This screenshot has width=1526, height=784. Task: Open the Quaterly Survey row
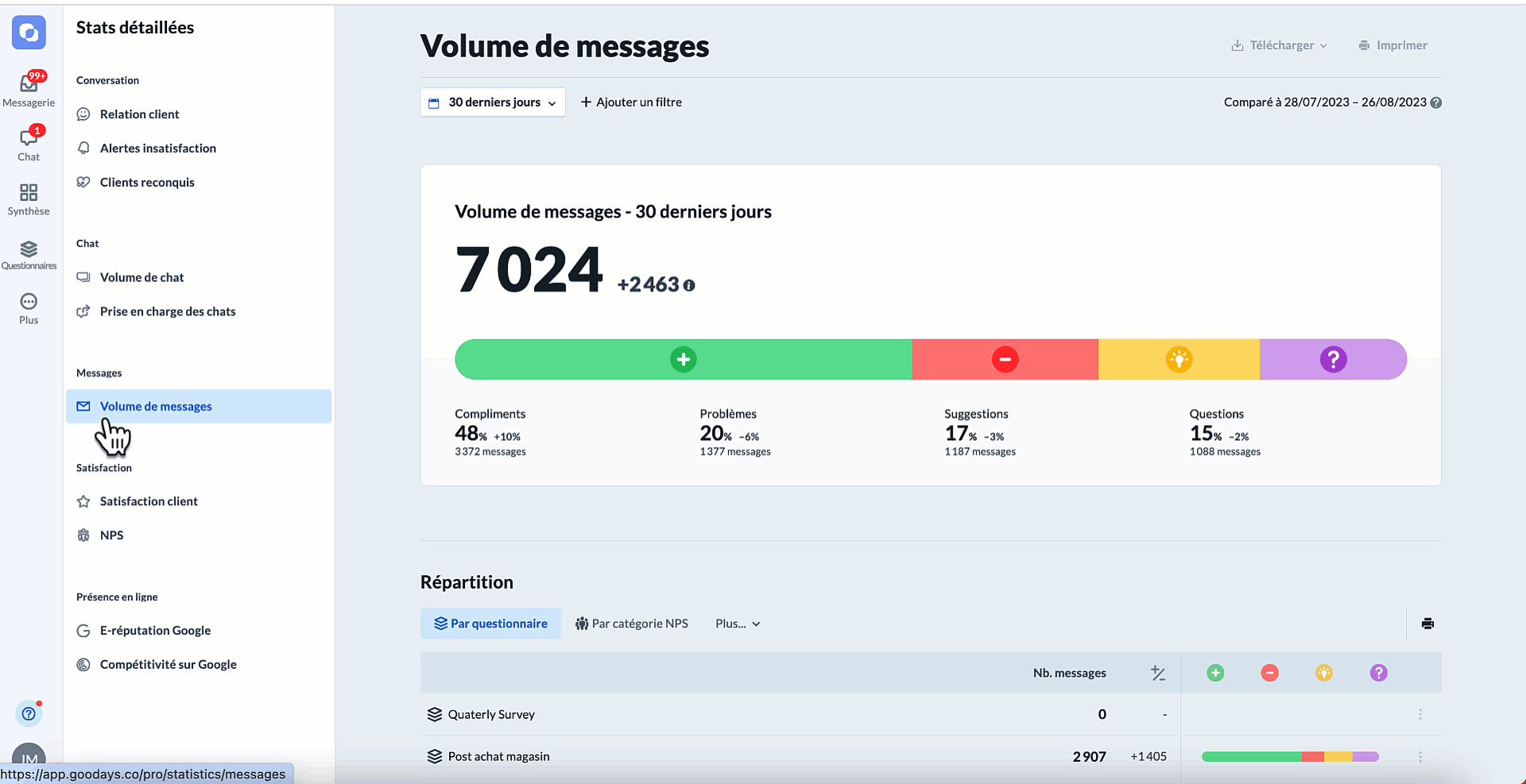tap(931, 714)
